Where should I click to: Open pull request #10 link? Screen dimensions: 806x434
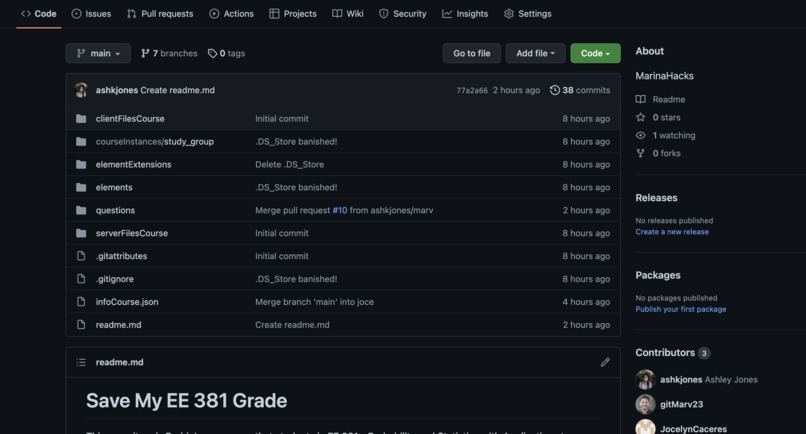(x=340, y=210)
